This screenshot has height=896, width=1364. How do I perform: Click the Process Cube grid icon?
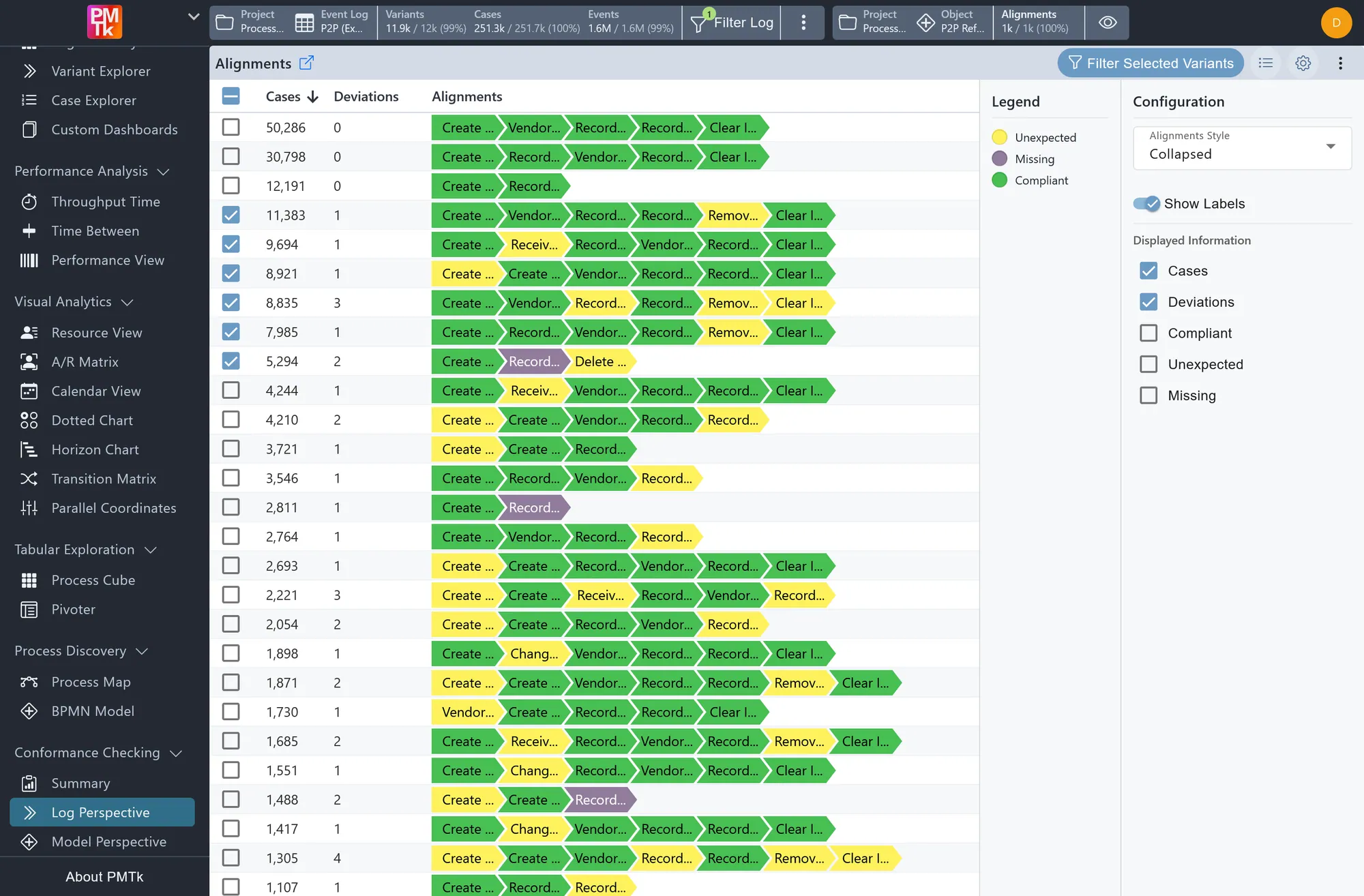(29, 580)
